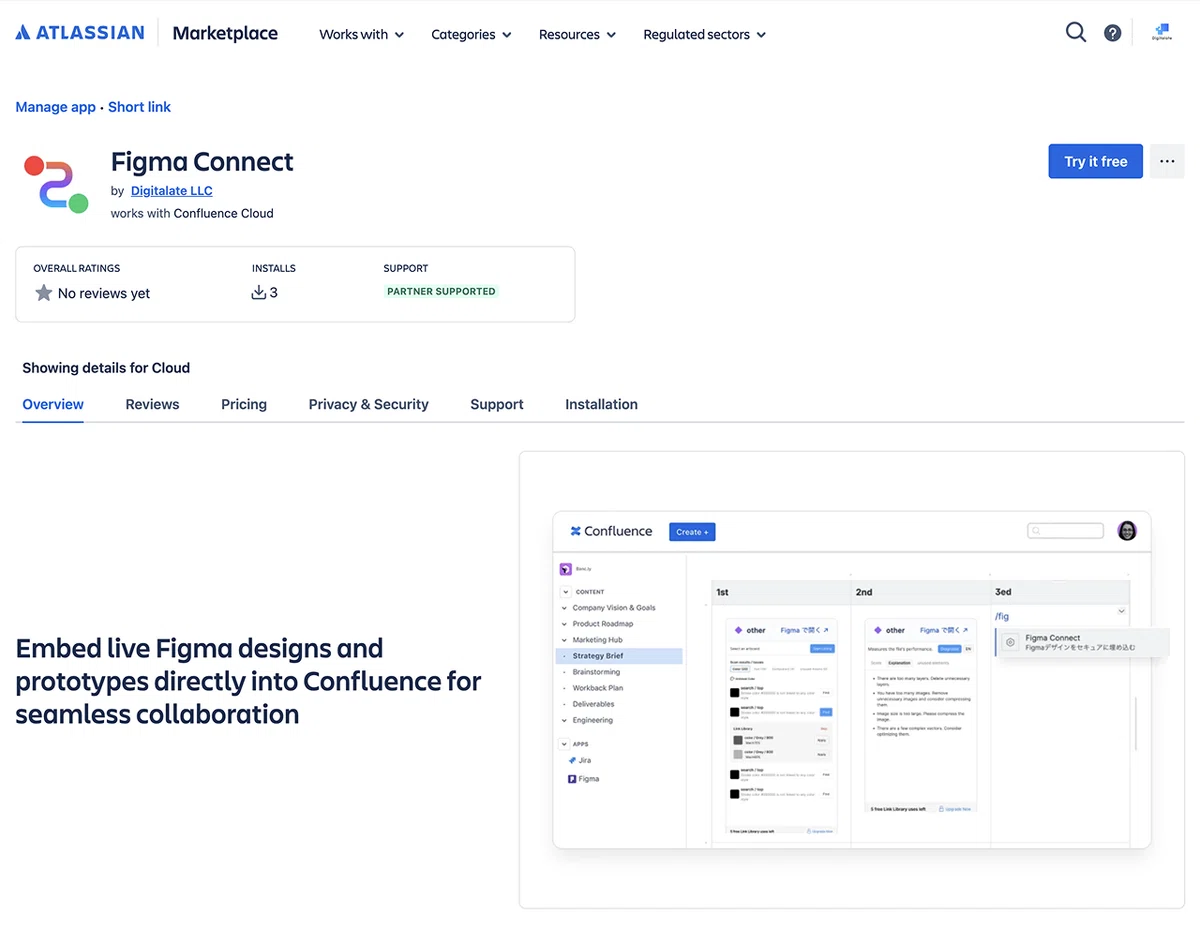Click the Partner Supported badge
The height and width of the screenshot is (931, 1200).
point(441,291)
